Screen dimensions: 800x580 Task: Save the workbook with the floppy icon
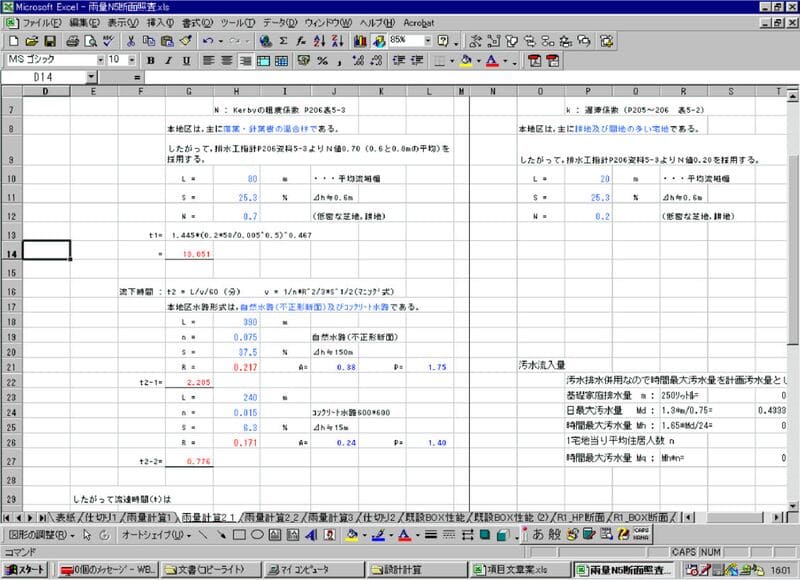click(49, 41)
